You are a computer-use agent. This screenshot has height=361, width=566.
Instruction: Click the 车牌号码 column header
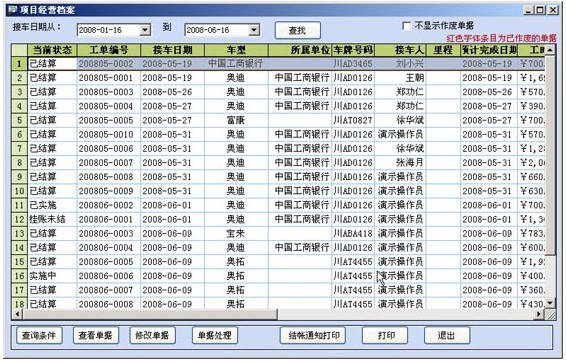(353, 50)
